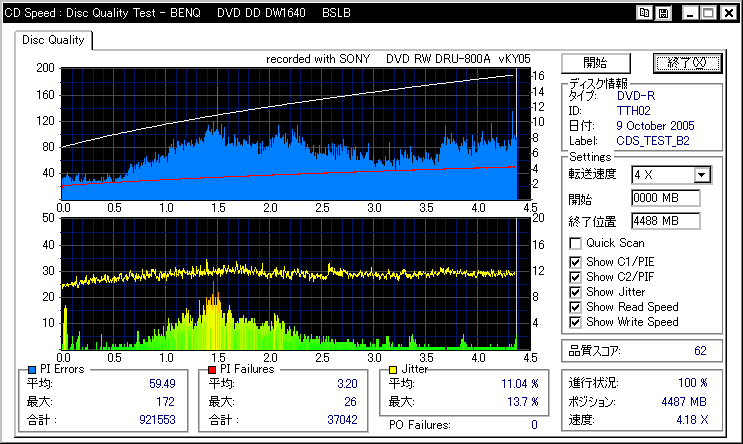Viewport: 743px width, 444px height.
Task: Click the save floppy disk icon
Action: [x=663, y=13]
